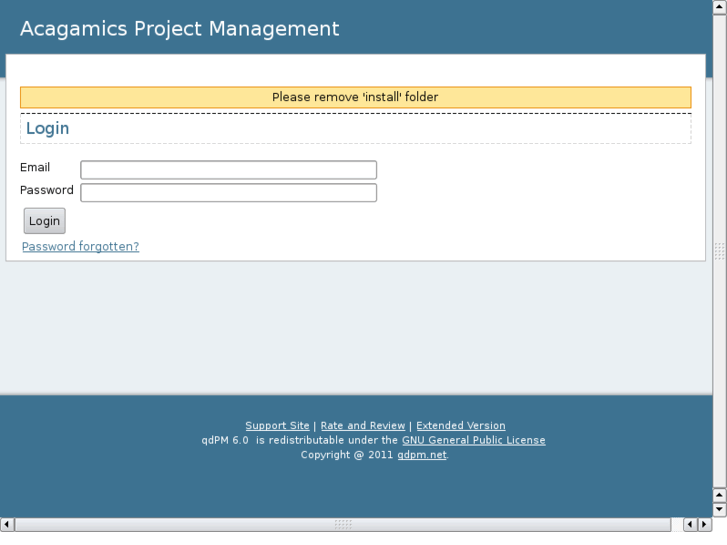
Task: Click the 'Acagamics Project Management' header title
Action: (x=179, y=29)
